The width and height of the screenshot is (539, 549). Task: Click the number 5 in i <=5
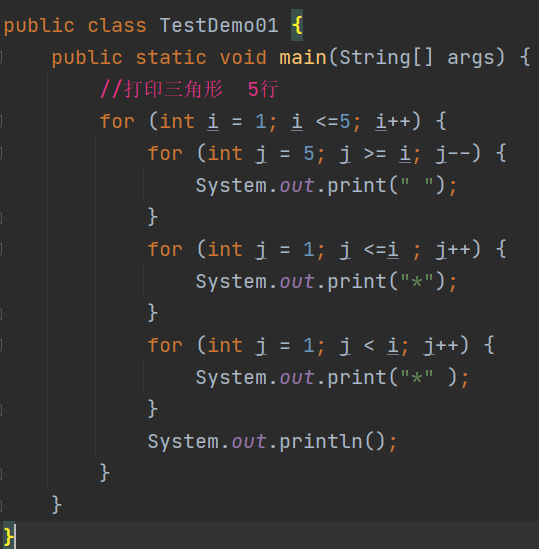(345, 121)
